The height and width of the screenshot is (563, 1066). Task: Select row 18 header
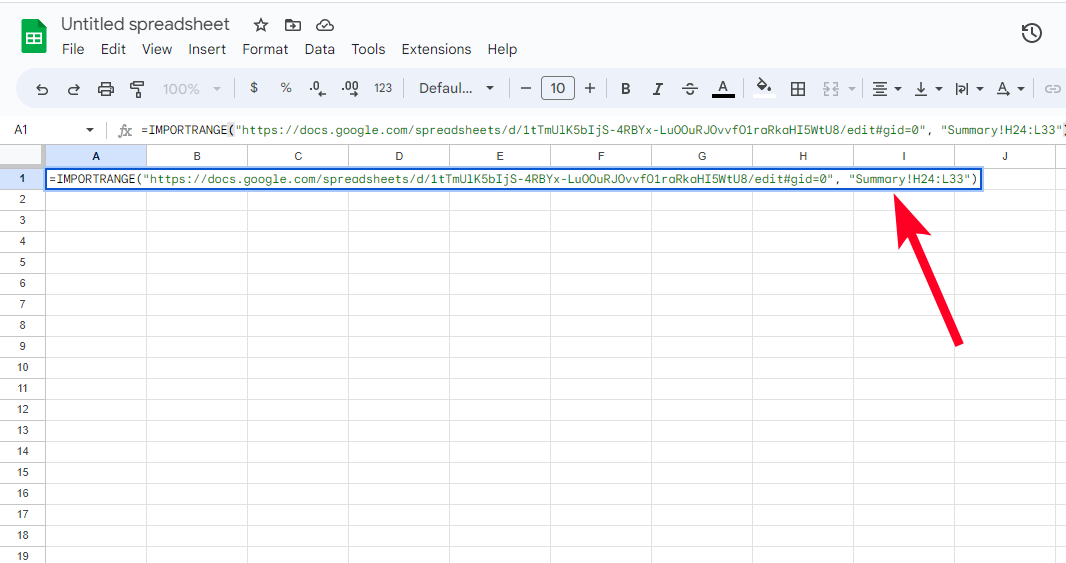click(22, 535)
